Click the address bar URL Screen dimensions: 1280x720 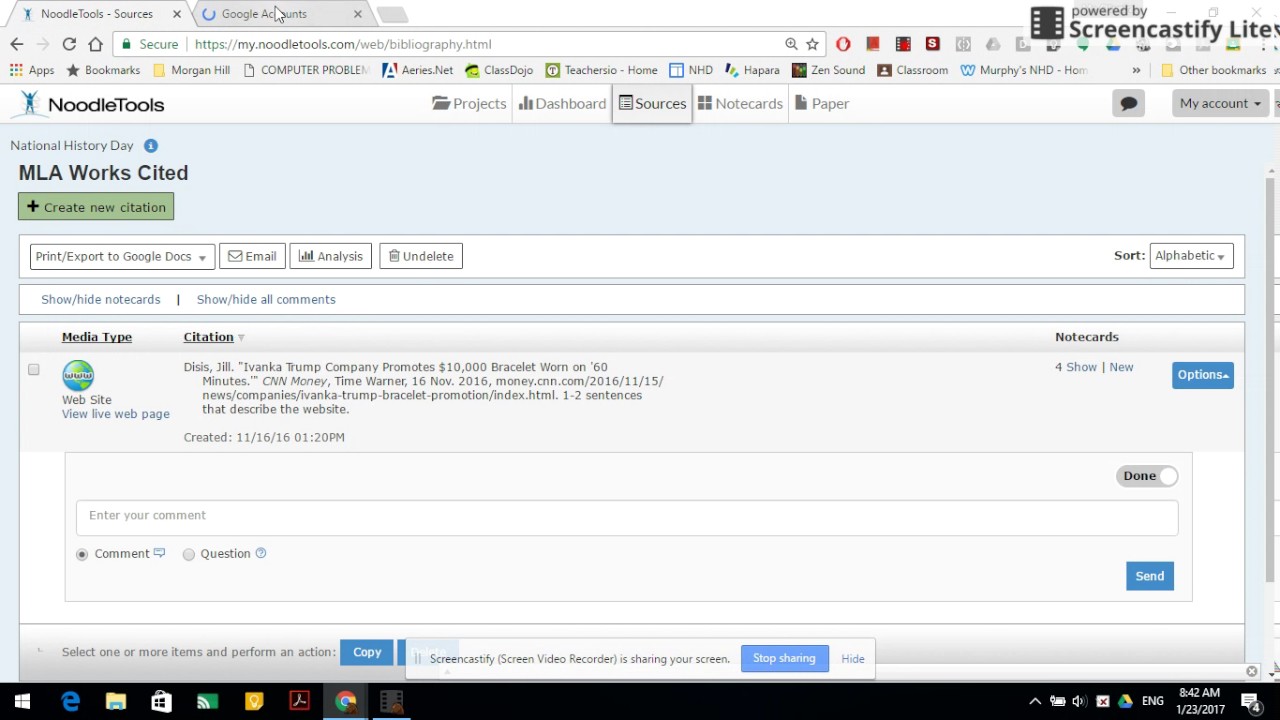(x=343, y=44)
